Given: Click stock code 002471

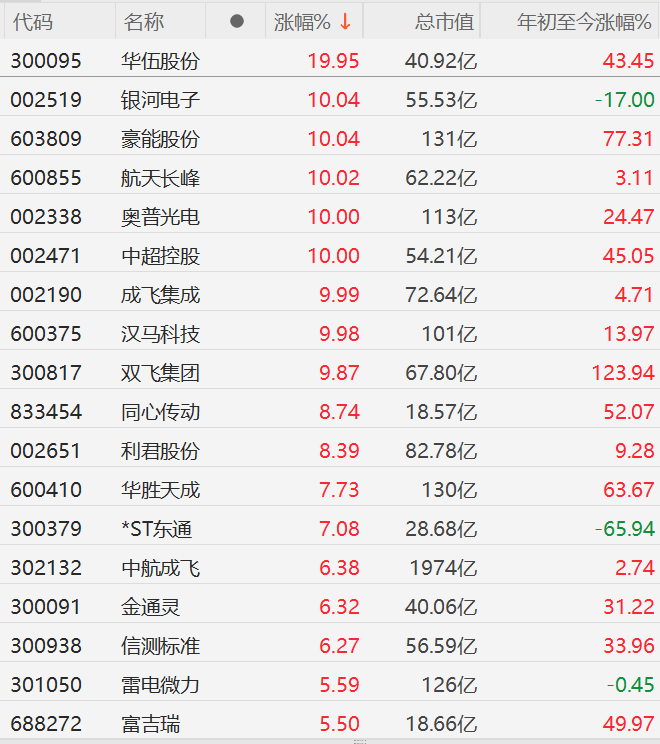Looking at the screenshot, I should (x=46, y=256).
